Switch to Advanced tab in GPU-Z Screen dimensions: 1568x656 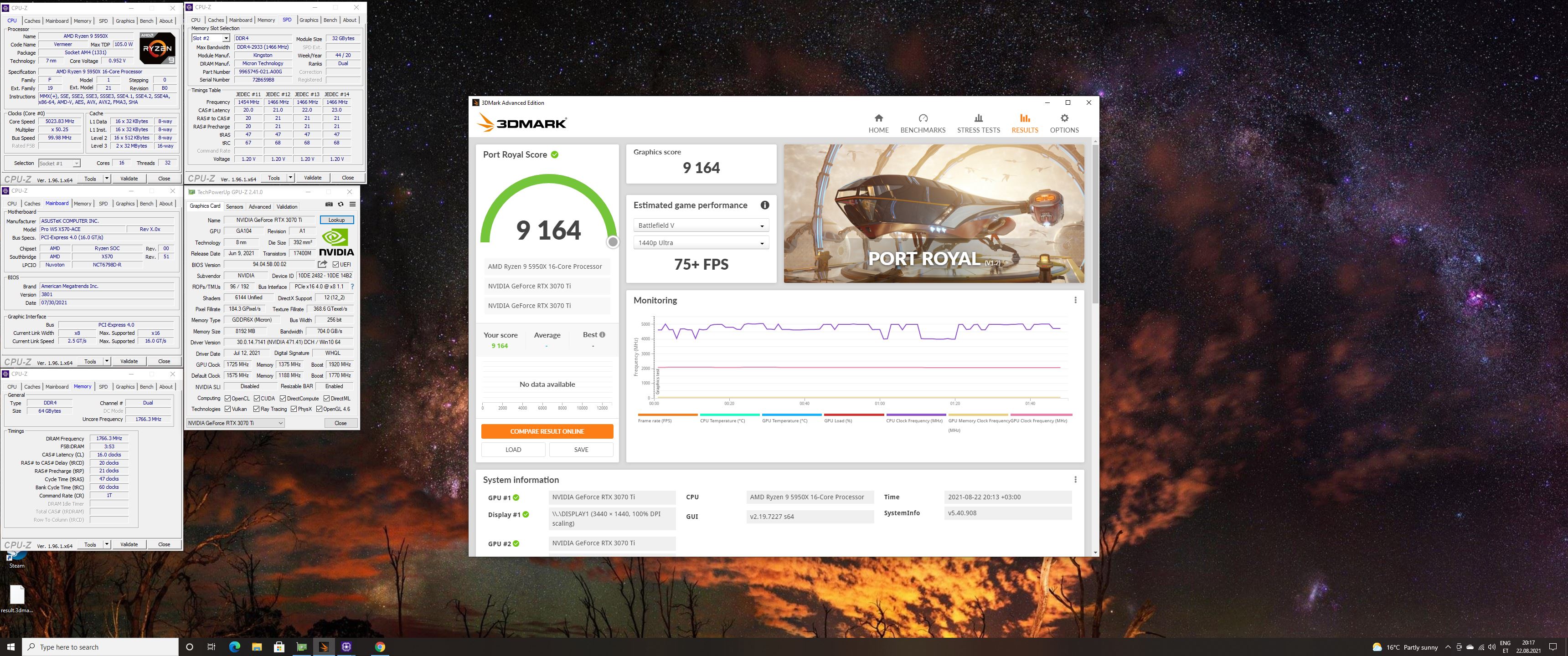tap(260, 207)
